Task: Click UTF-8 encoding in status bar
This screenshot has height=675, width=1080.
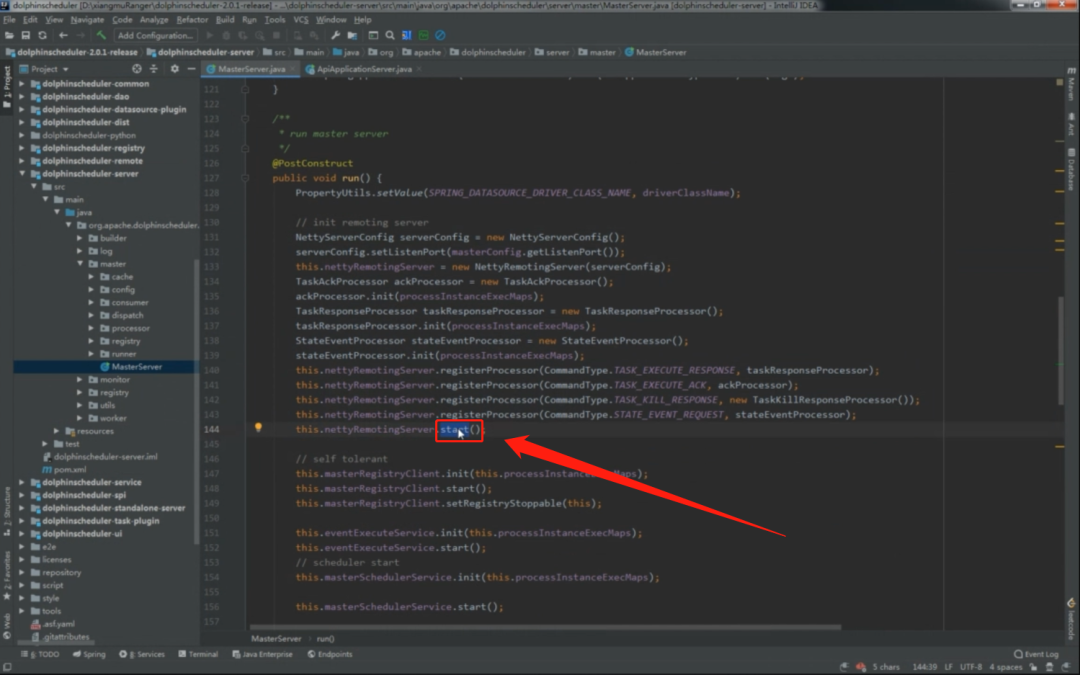Action: (x=970, y=667)
